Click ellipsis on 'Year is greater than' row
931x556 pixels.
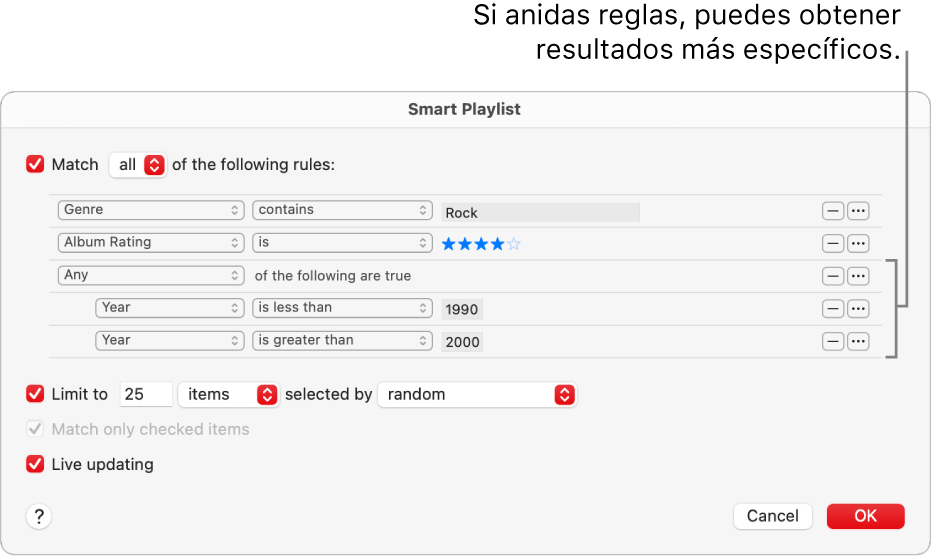click(858, 341)
